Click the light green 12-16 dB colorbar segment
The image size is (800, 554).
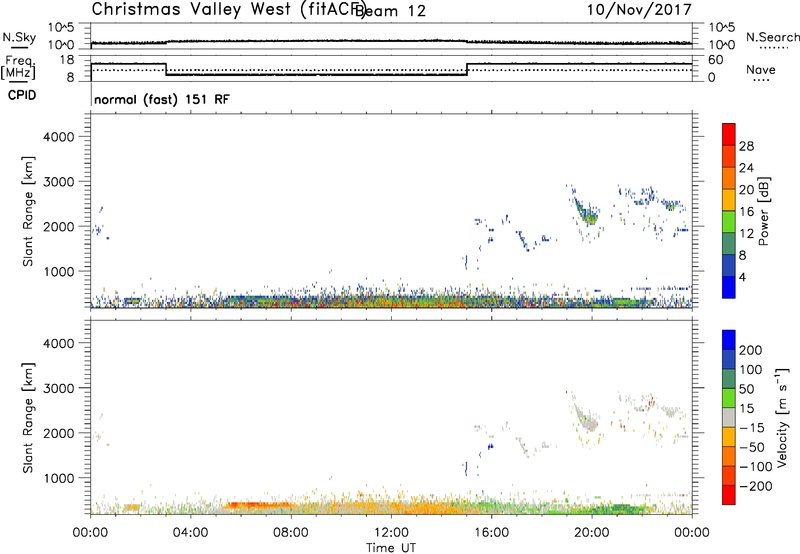click(729, 222)
